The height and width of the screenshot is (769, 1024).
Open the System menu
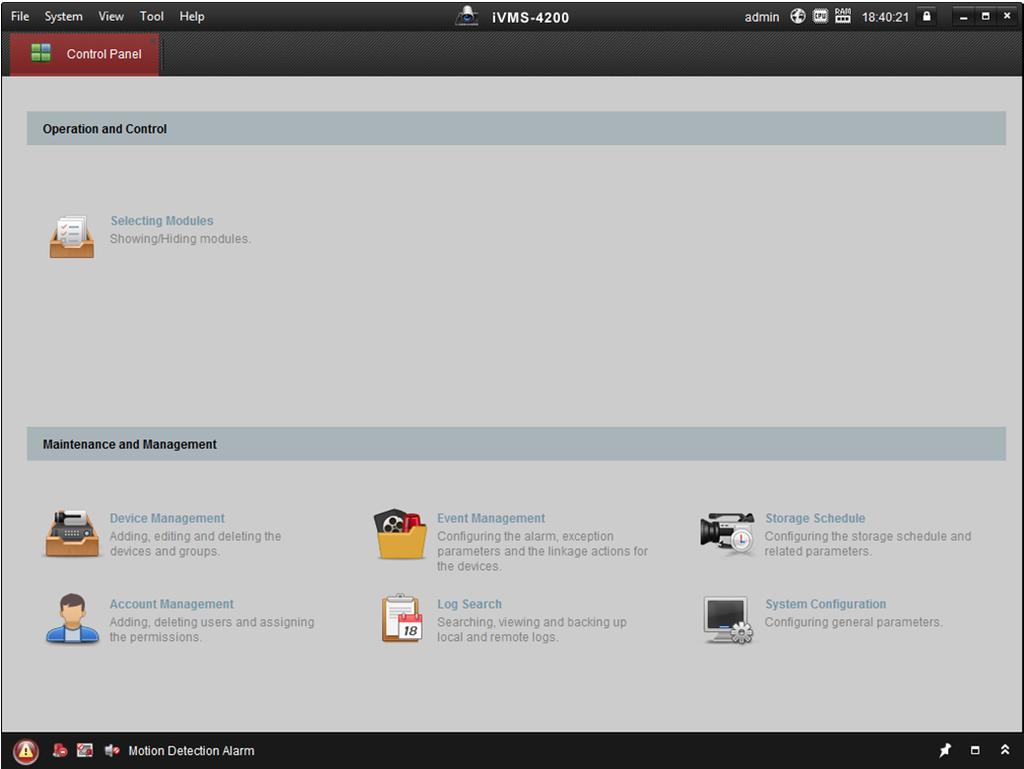63,16
